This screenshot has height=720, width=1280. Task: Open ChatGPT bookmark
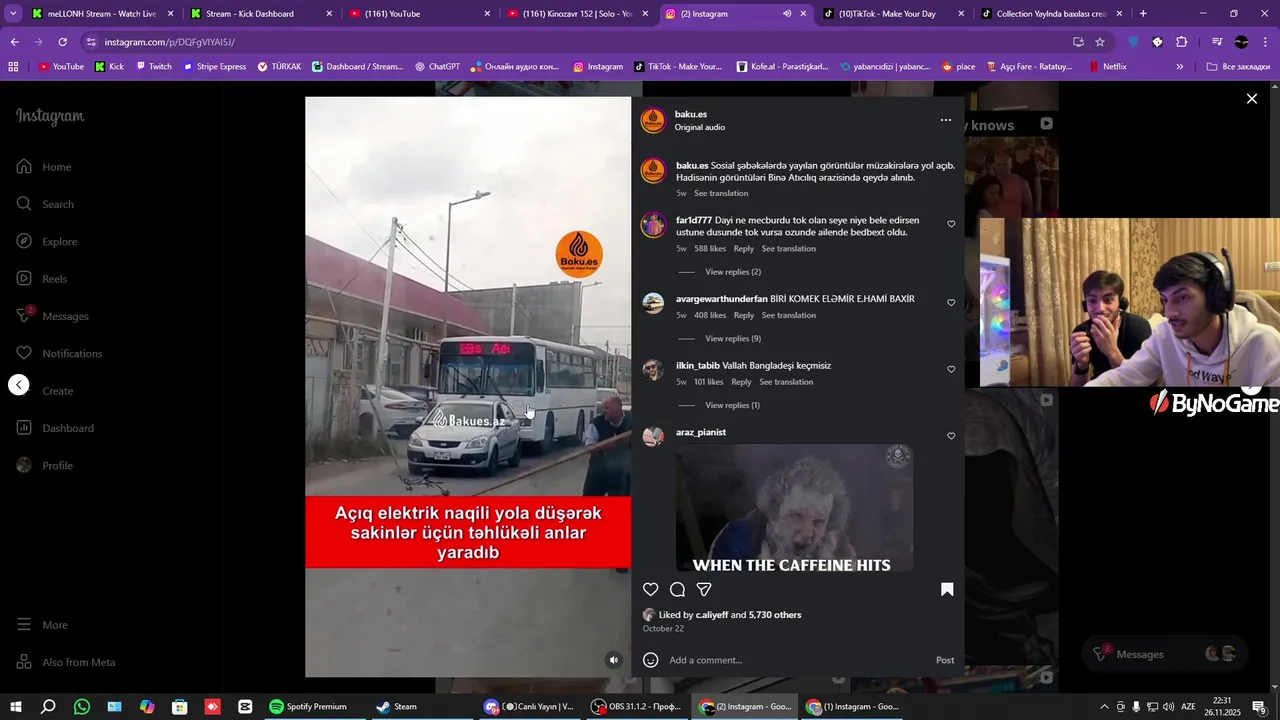pos(437,67)
